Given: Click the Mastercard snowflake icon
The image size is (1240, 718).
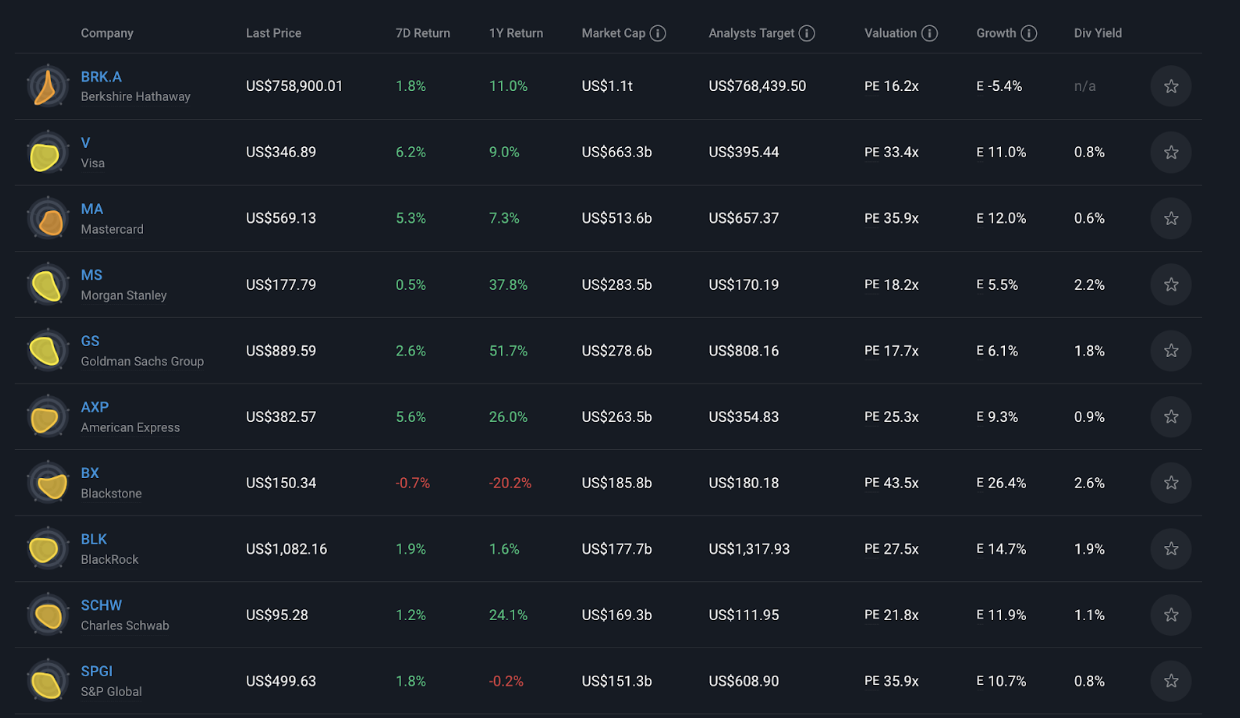Looking at the screenshot, I should (47, 219).
